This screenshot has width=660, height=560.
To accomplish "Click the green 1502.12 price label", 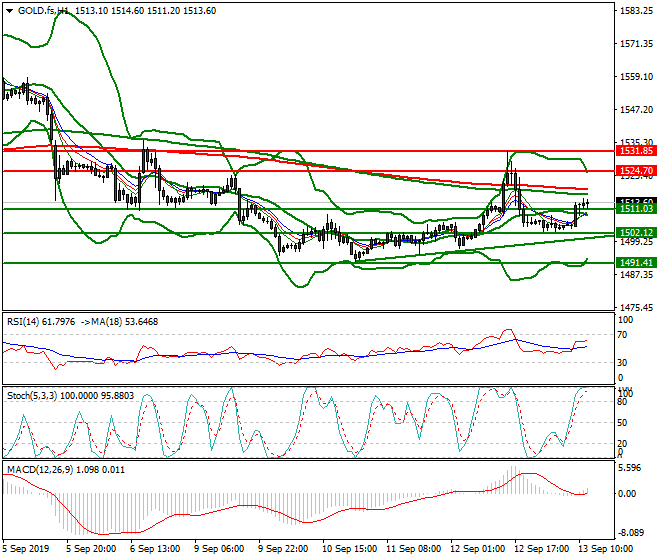I will (x=636, y=232).
